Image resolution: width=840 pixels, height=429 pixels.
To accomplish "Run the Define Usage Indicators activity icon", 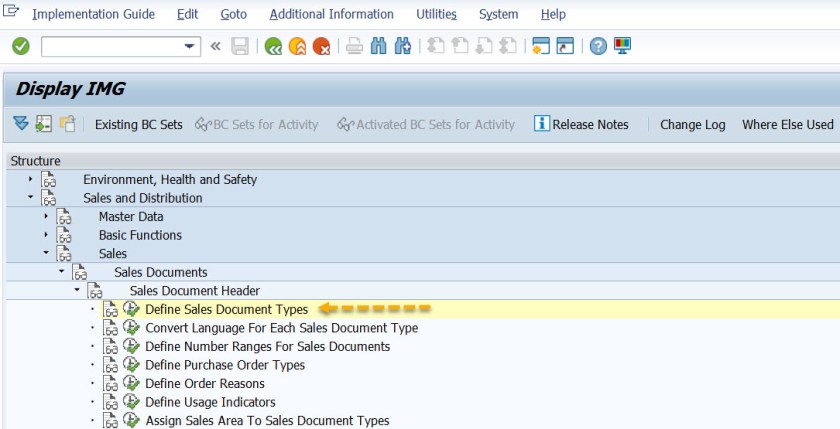I will 131,402.
